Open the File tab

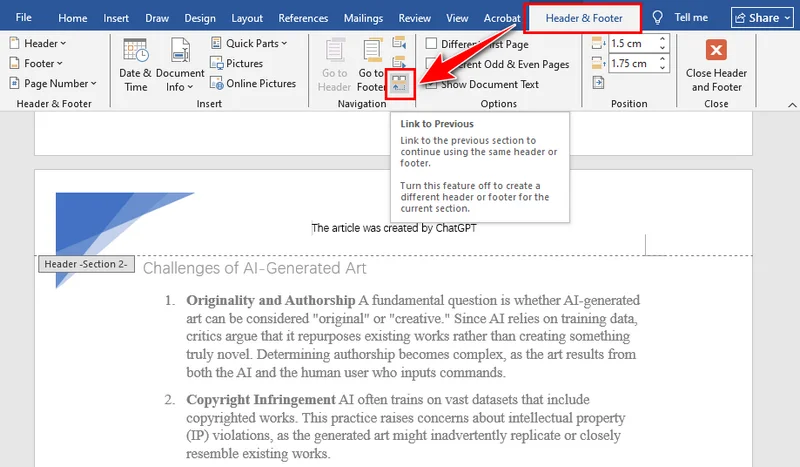(23, 17)
